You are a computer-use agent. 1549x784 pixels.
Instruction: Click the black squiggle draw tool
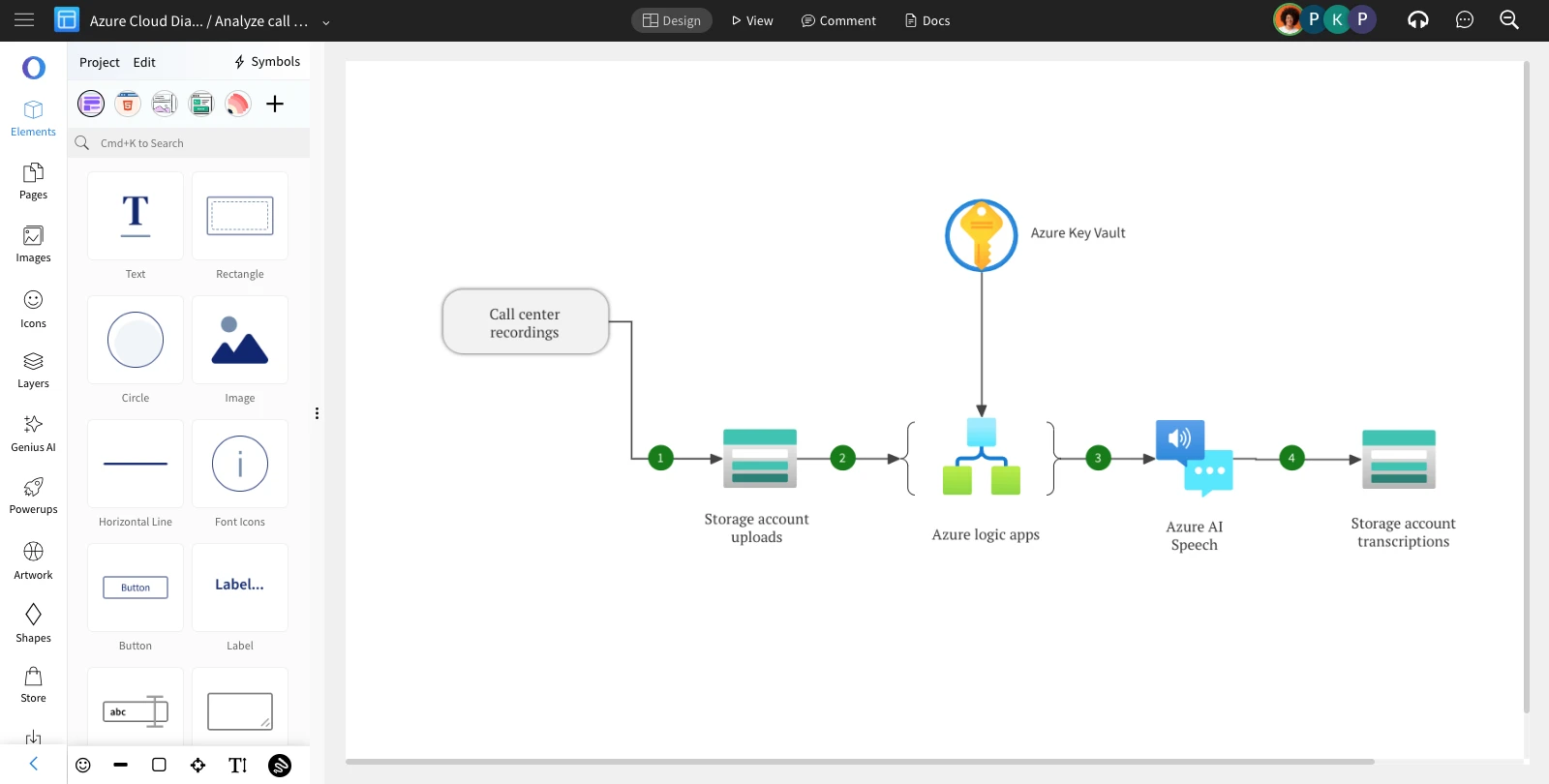[x=280, y=766]
